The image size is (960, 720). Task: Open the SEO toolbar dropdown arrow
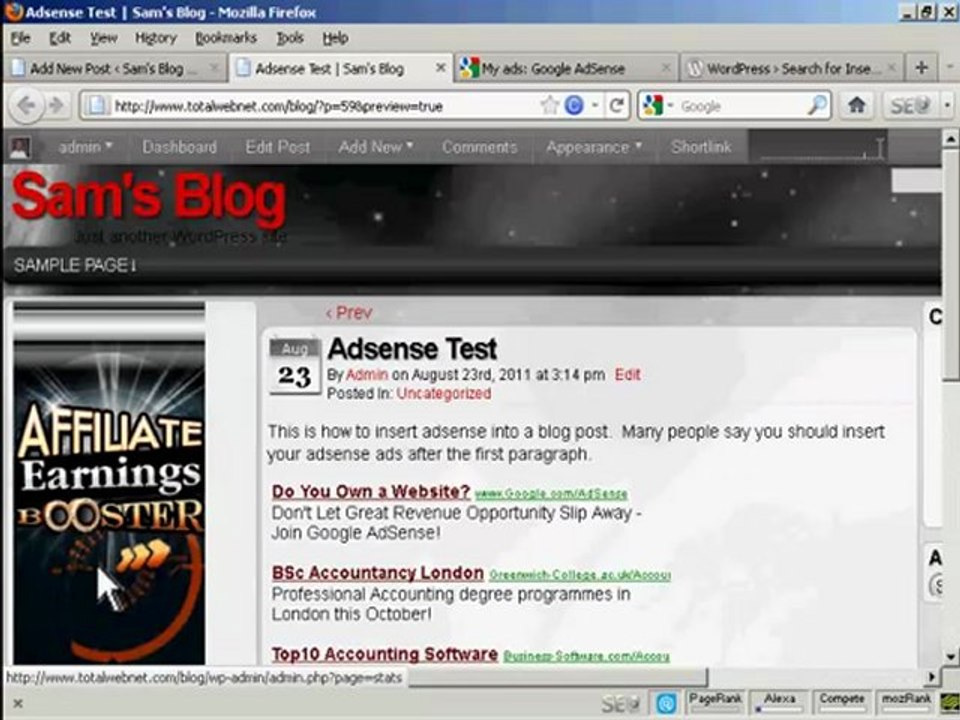pos(947,106)
